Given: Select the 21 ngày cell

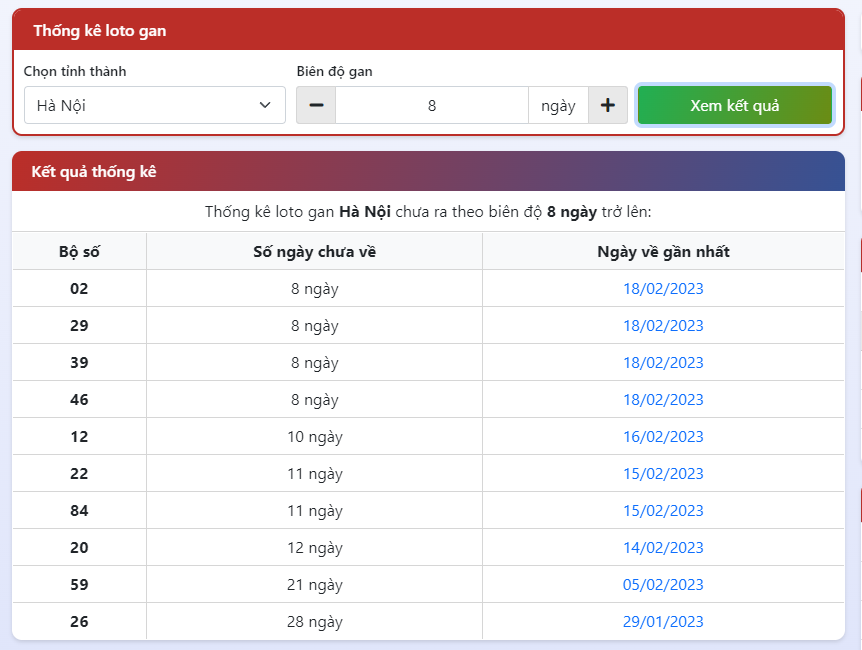Looking at the screenshot, I should click(x=314, y=585).
